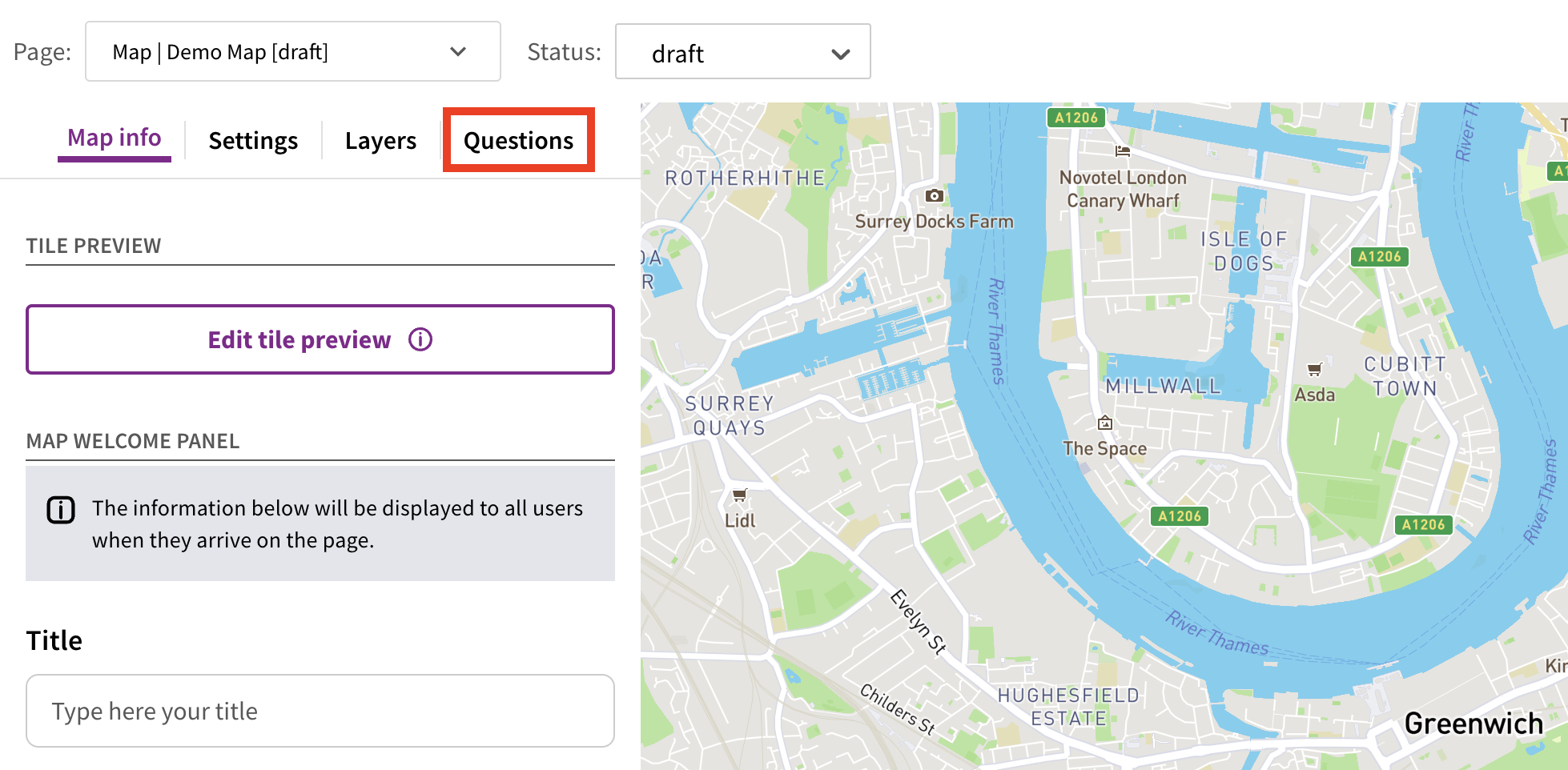Click the info icon on Edit tile preview
Viewport: 1568px width, 770px height.
420,340
